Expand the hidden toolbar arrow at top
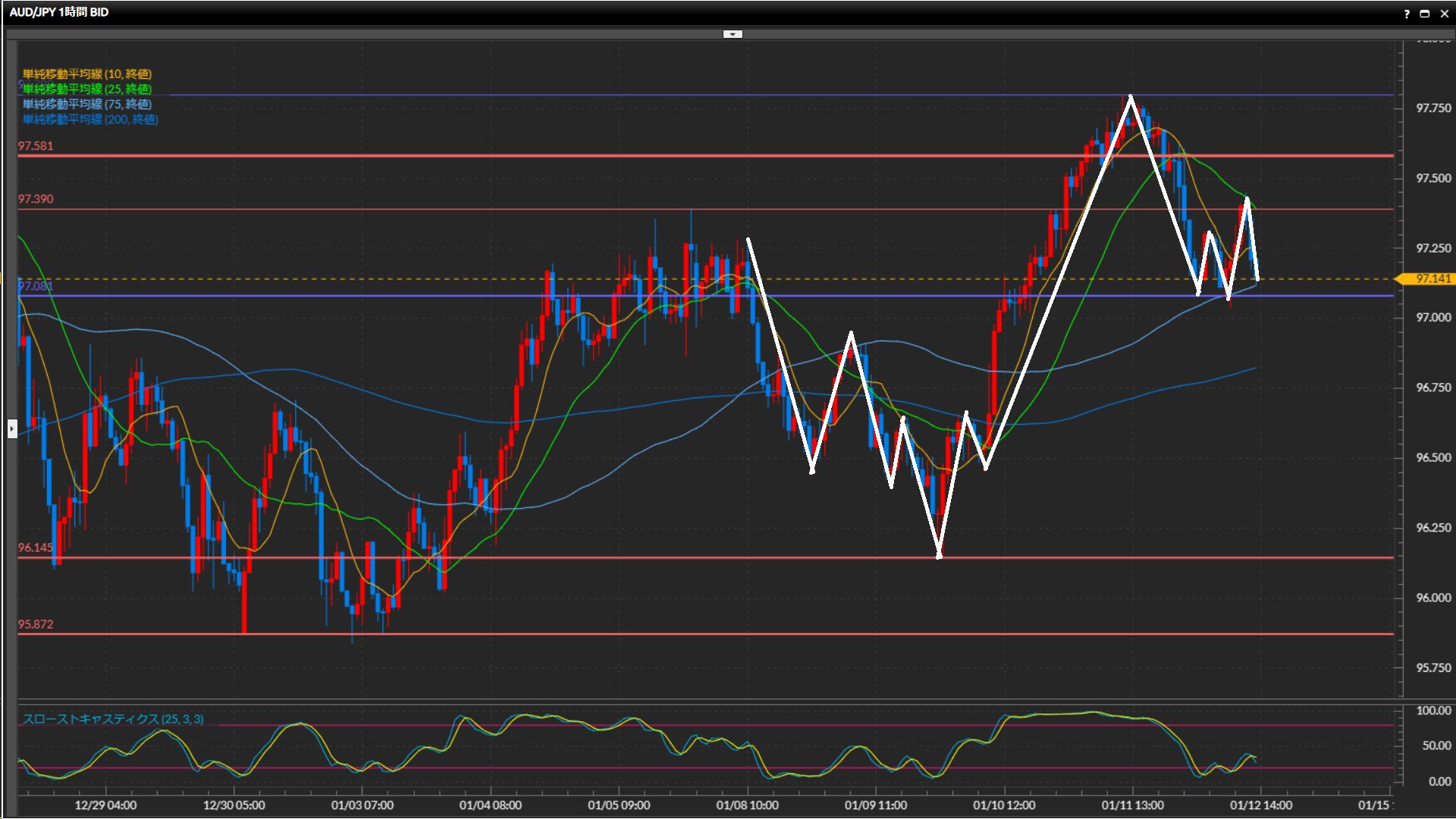The image size is (1456, 819). [733, 34]
